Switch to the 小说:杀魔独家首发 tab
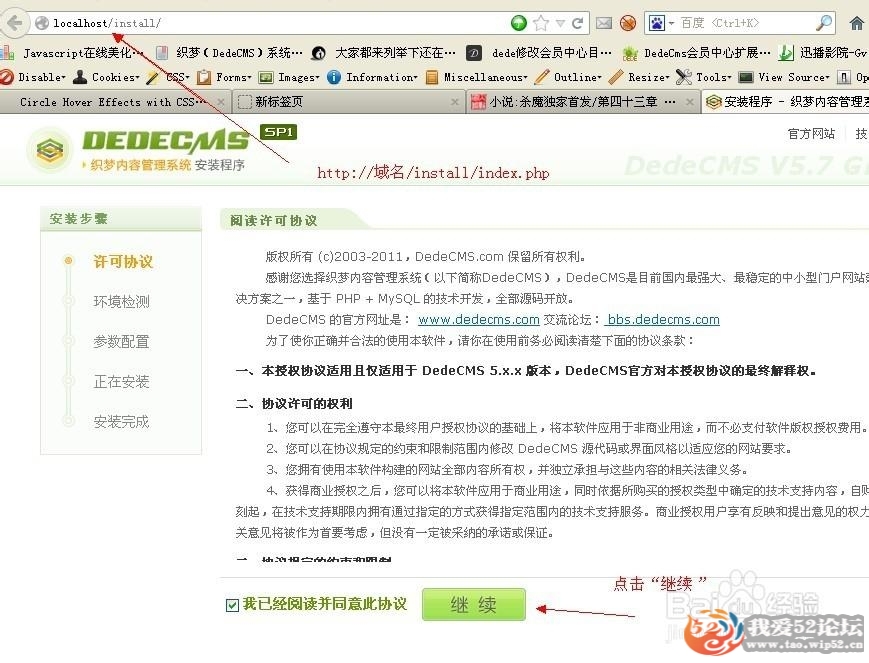Viewport: 869px width, 663px height. click(x=582, y=102)
